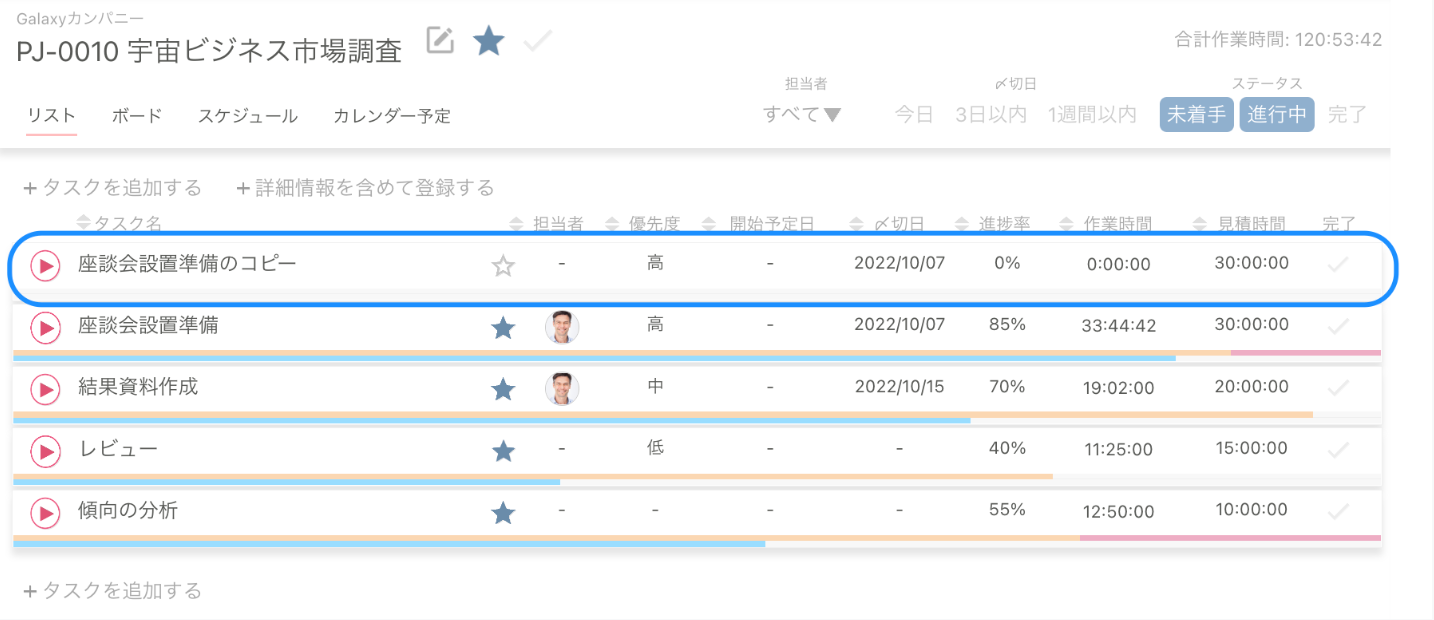Switch to the ボード tab

coord(136,116)
